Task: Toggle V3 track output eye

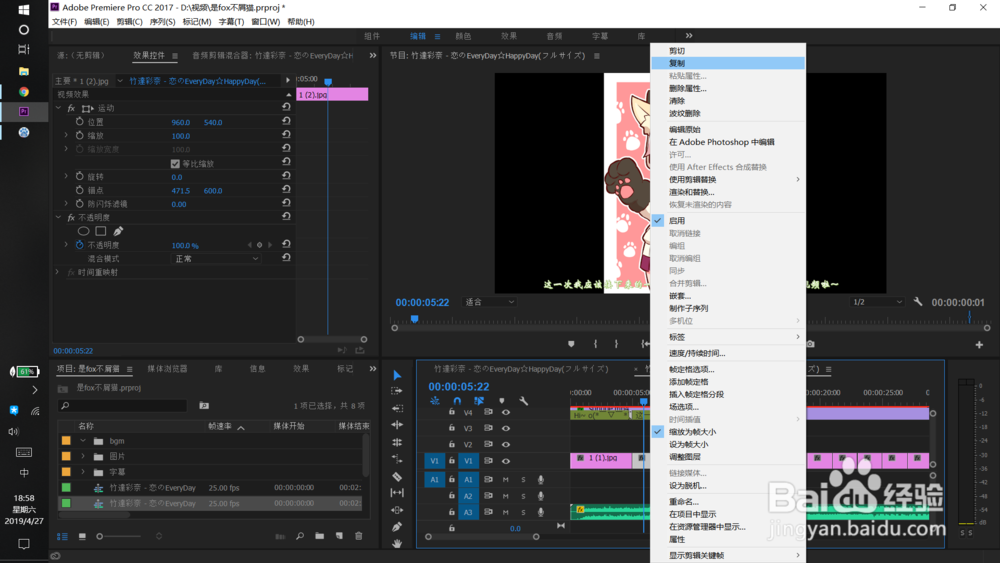Action: click(506, 428)
